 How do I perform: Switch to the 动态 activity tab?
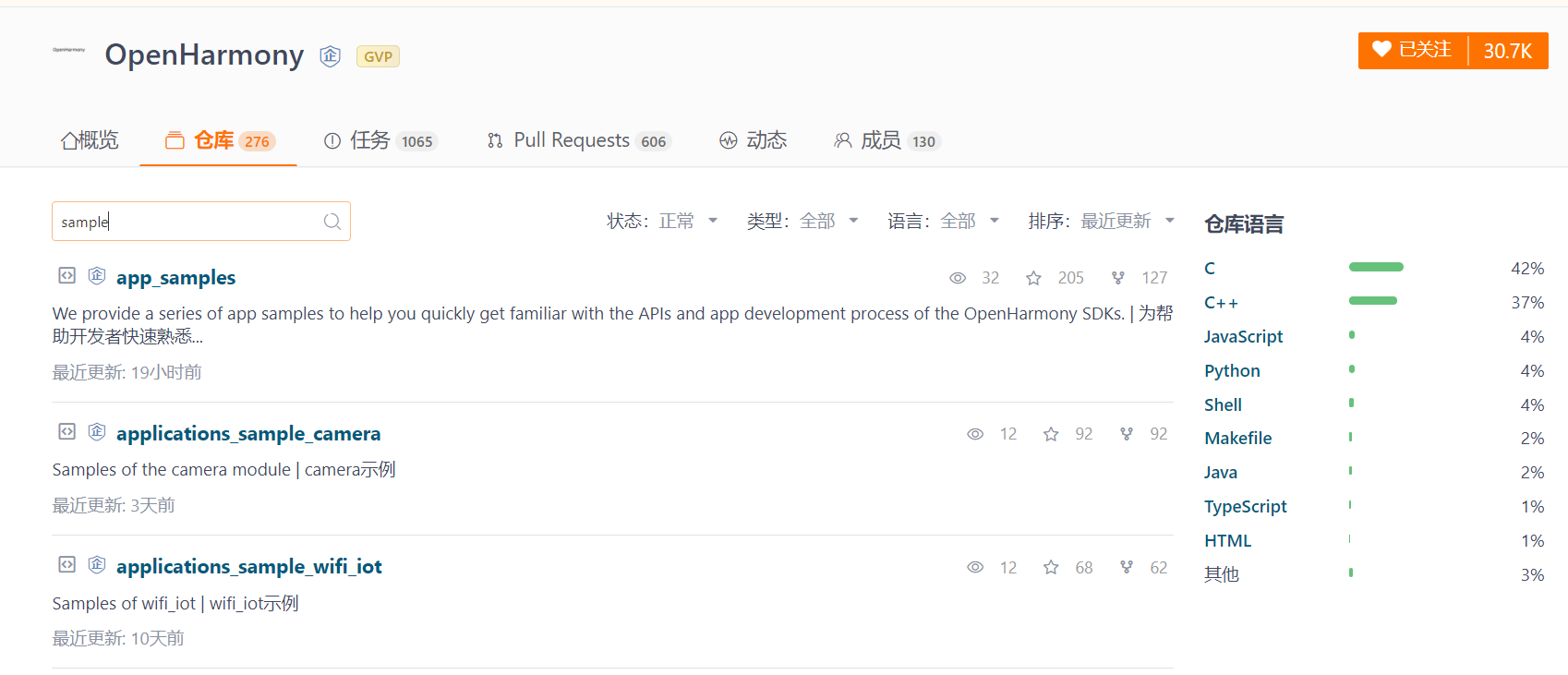click(753, 140)
